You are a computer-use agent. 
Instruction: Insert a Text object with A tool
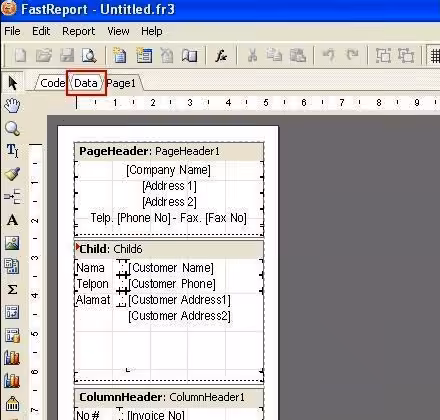point(12,220)
